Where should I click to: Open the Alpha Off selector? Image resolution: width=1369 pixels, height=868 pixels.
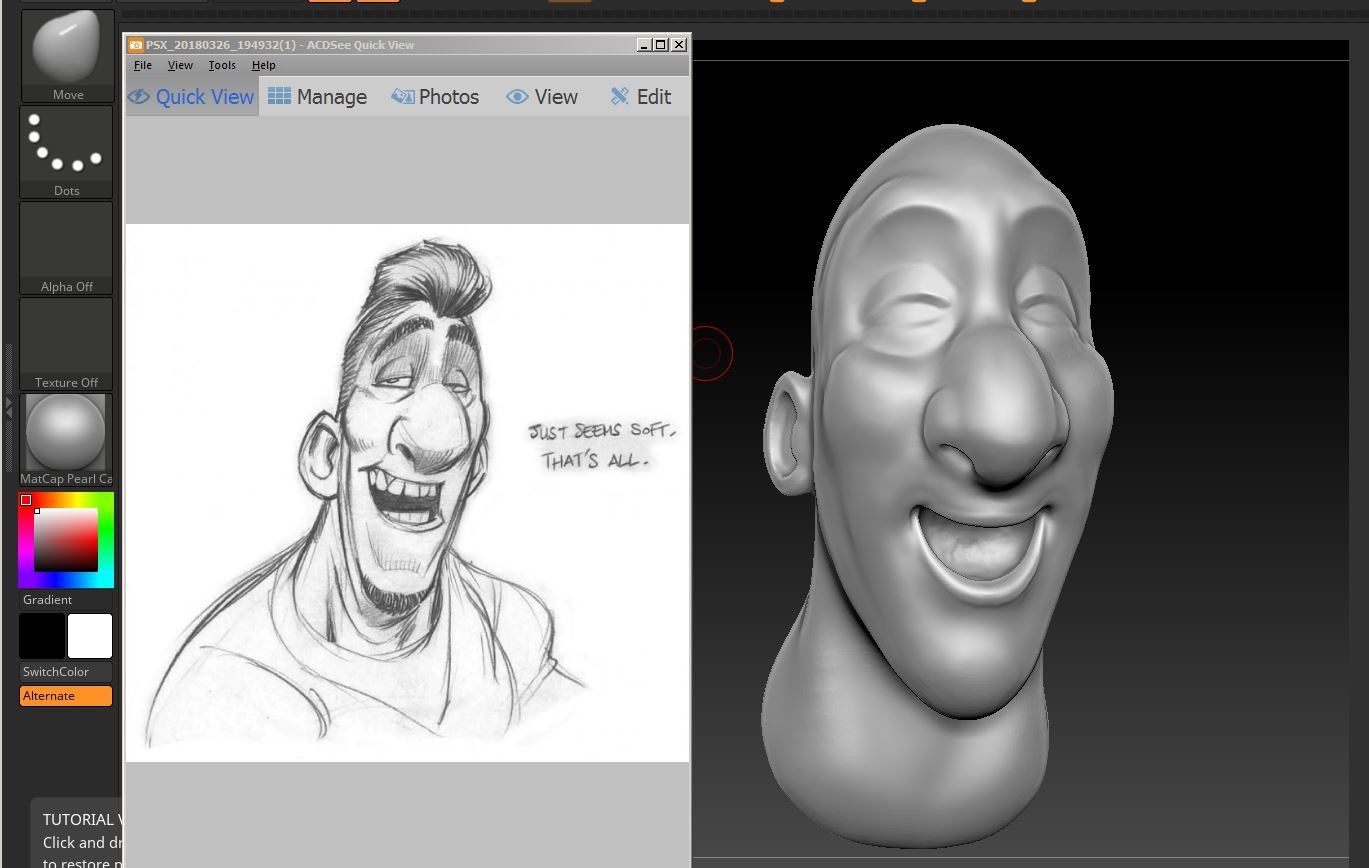tap(67, 248)
